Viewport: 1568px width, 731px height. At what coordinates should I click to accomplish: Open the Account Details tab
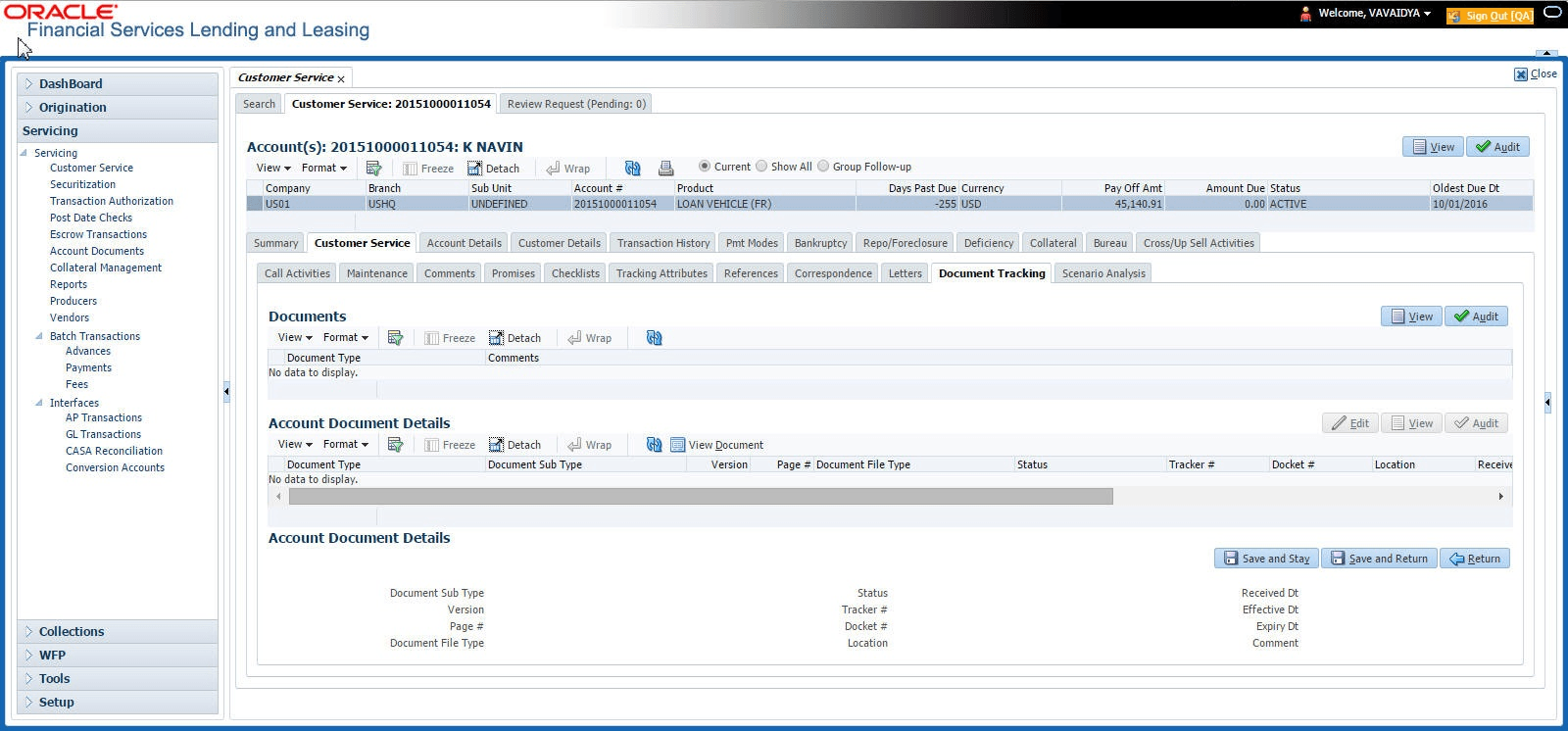point(465,243)
